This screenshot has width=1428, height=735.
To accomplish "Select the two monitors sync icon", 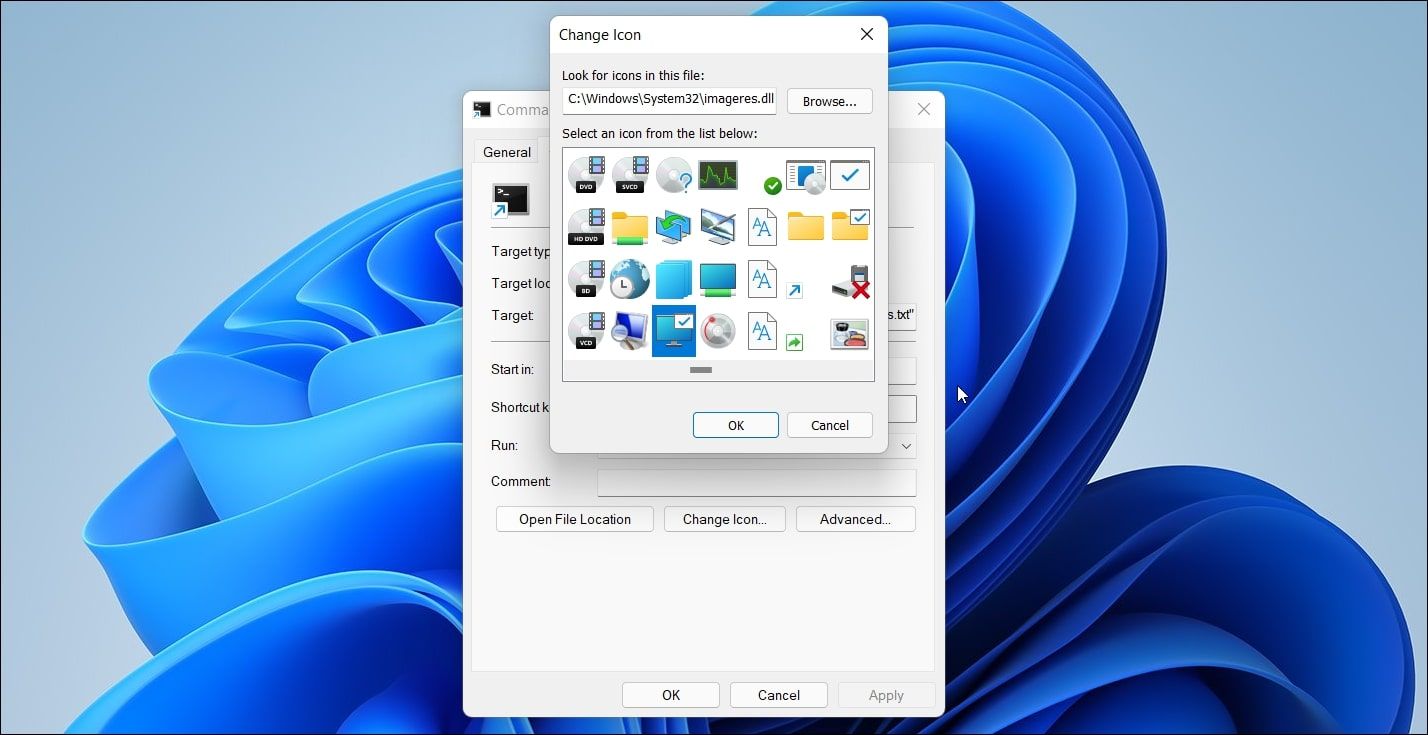I will (674, 227).
